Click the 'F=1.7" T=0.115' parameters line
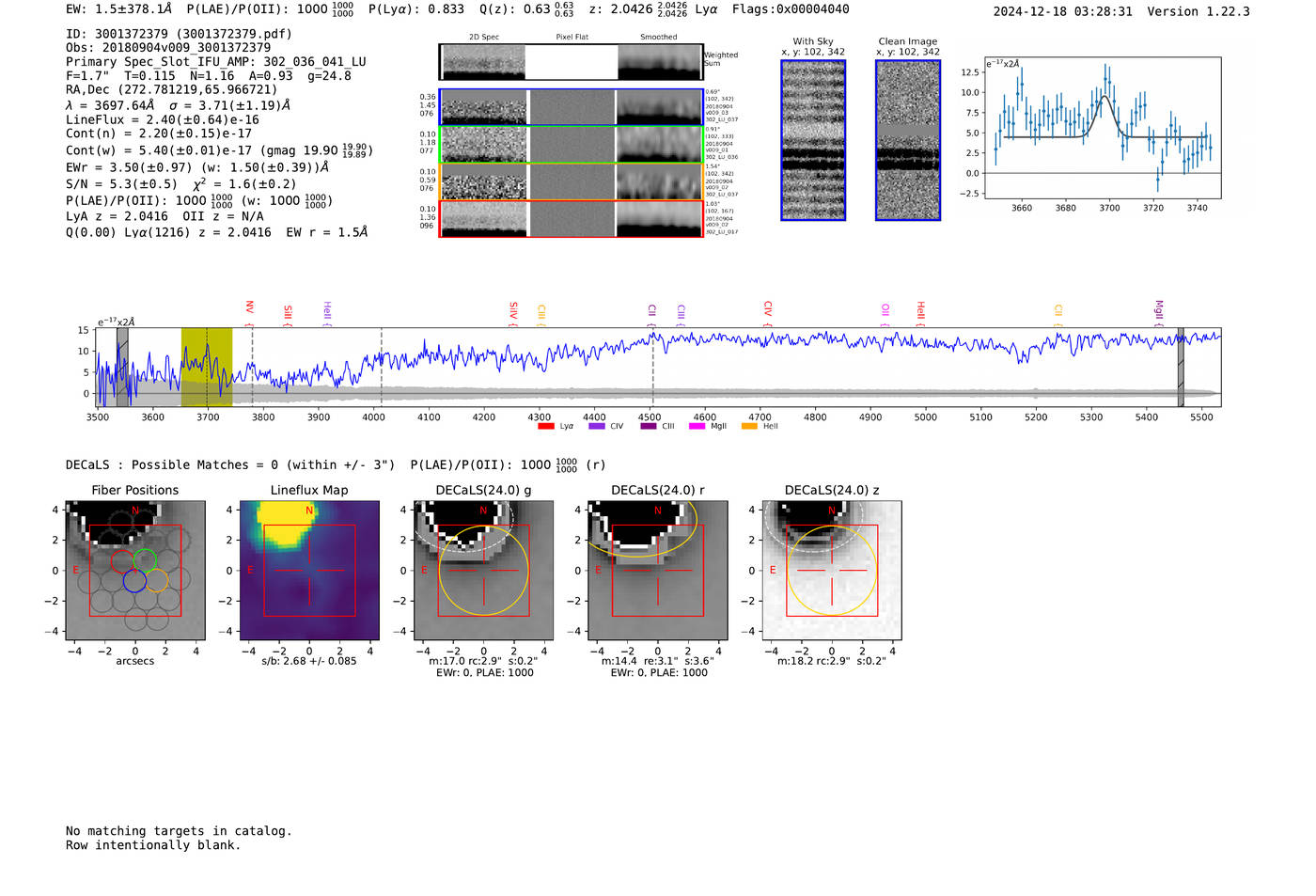The height and width of the screenshot is (896, 1316). 120,76
